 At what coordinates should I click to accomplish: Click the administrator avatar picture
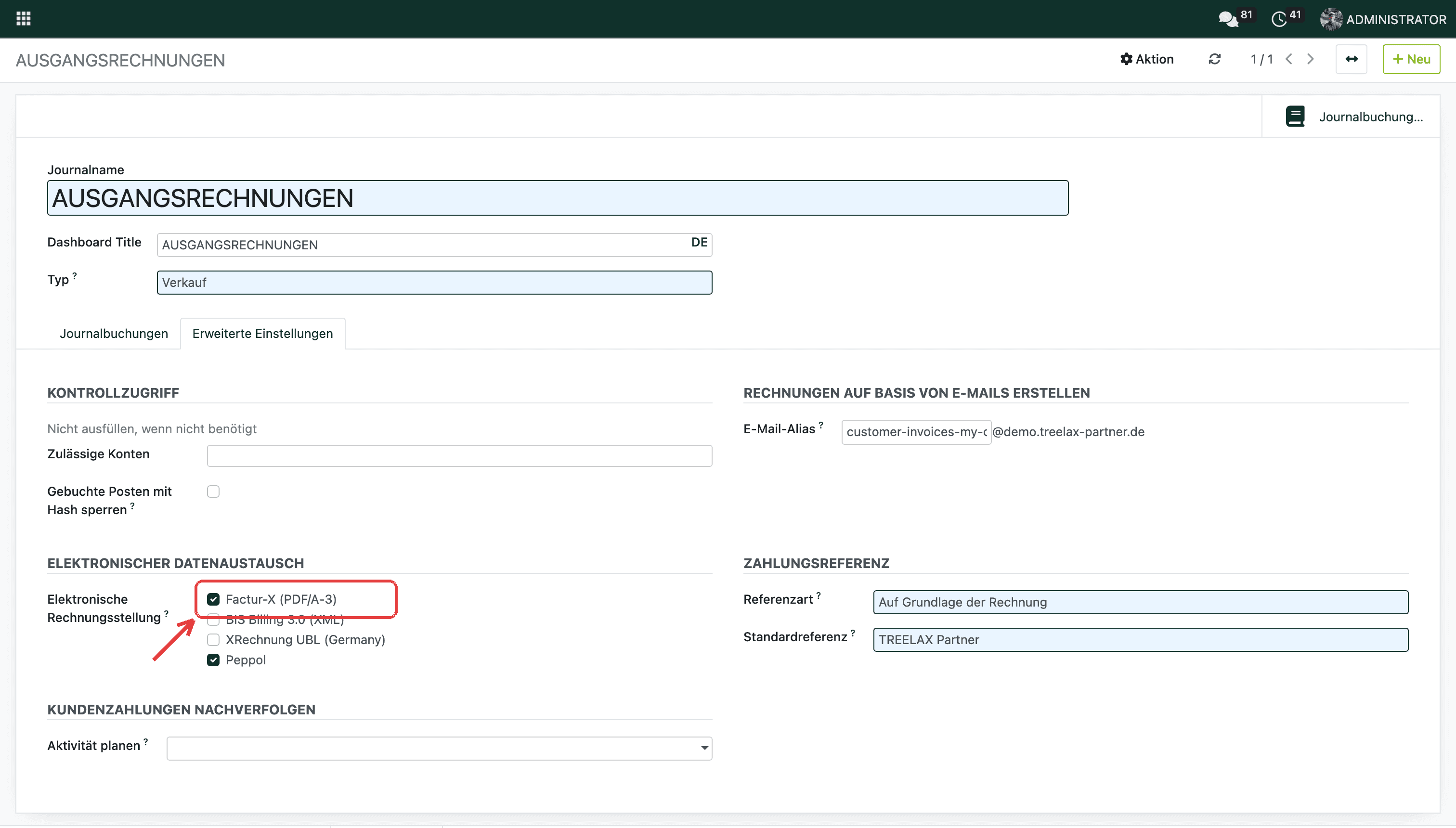pos(1331,19)
